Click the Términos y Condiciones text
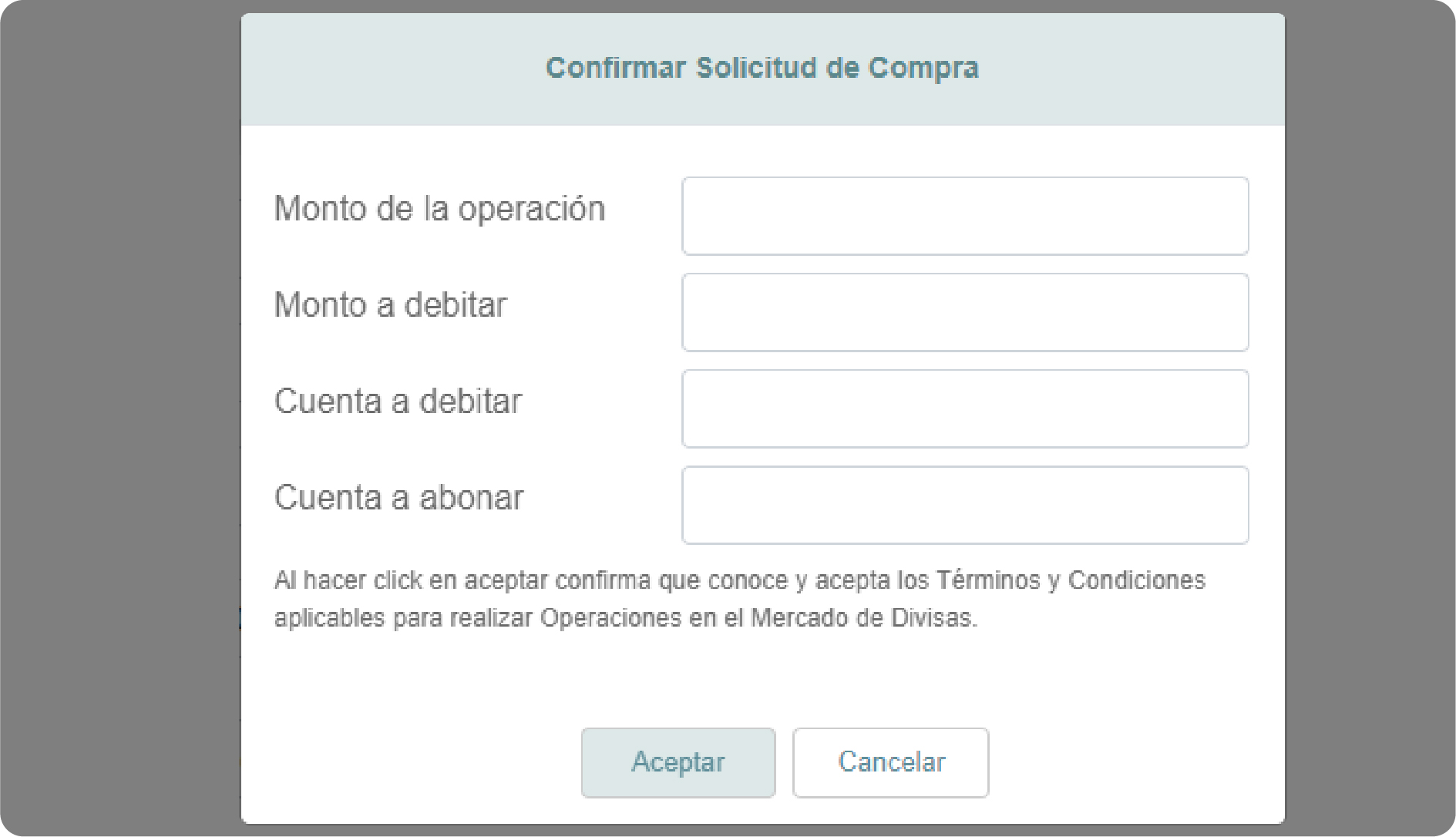Viewport: 1456px width, 837px height. pos(1070,580)
